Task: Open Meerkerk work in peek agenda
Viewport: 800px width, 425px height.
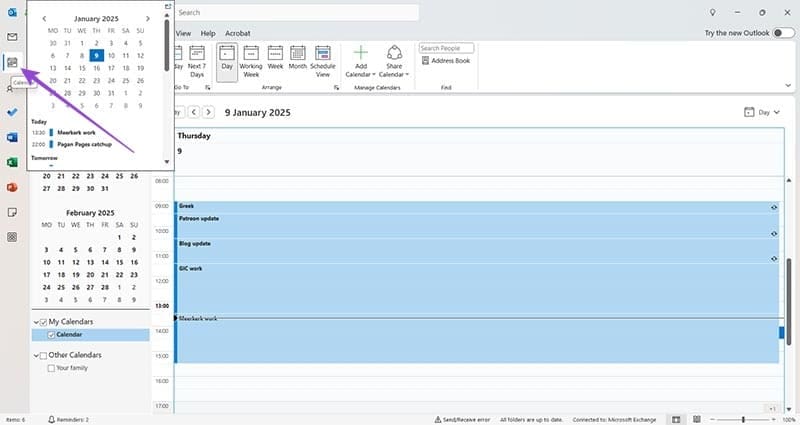Action: (x=76, y=133)
